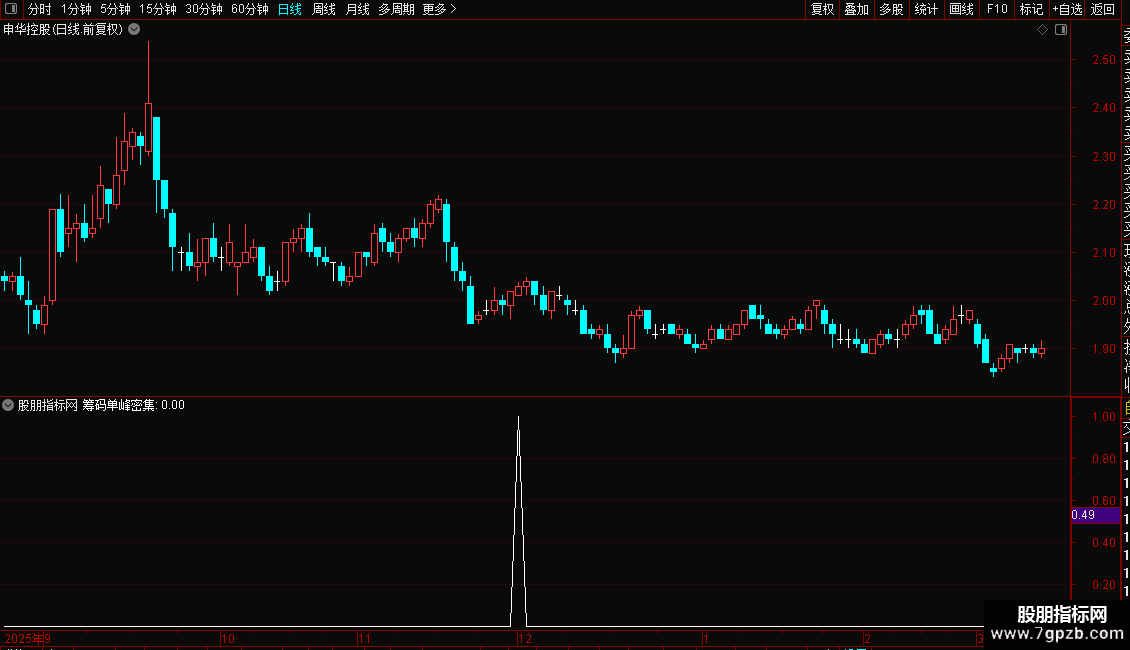
Task: Click the month 2 date axis marker
Action: click(868, 638)
